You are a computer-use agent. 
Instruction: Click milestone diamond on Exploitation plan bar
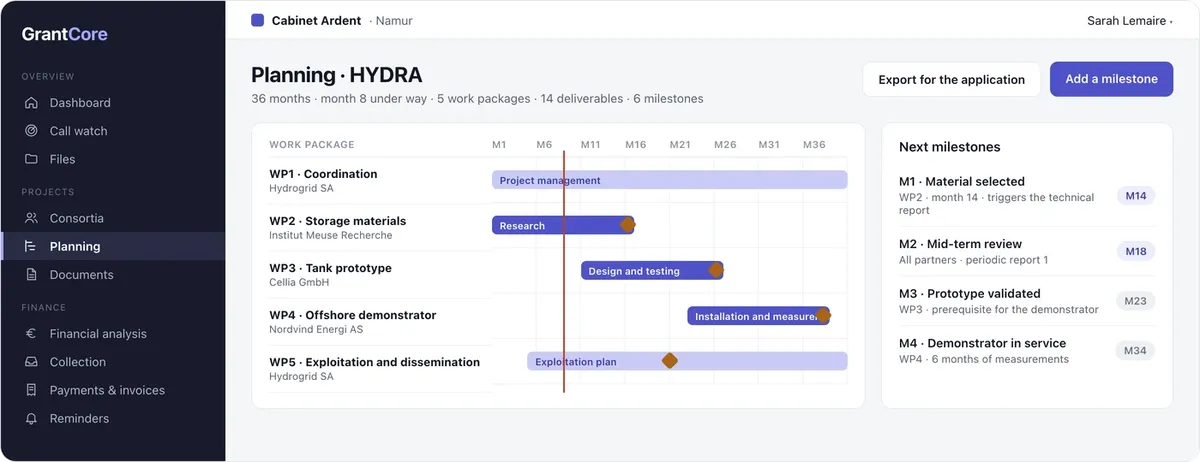[x=670, y=361]
